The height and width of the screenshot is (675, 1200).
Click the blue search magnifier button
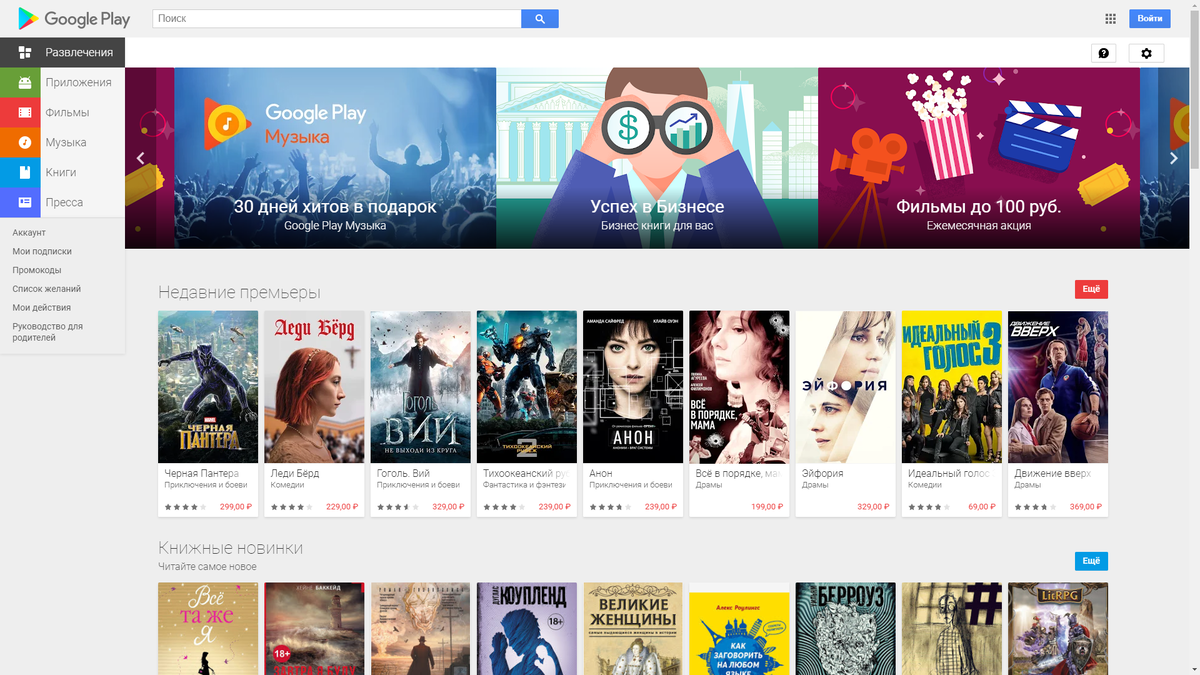[540, 18]
